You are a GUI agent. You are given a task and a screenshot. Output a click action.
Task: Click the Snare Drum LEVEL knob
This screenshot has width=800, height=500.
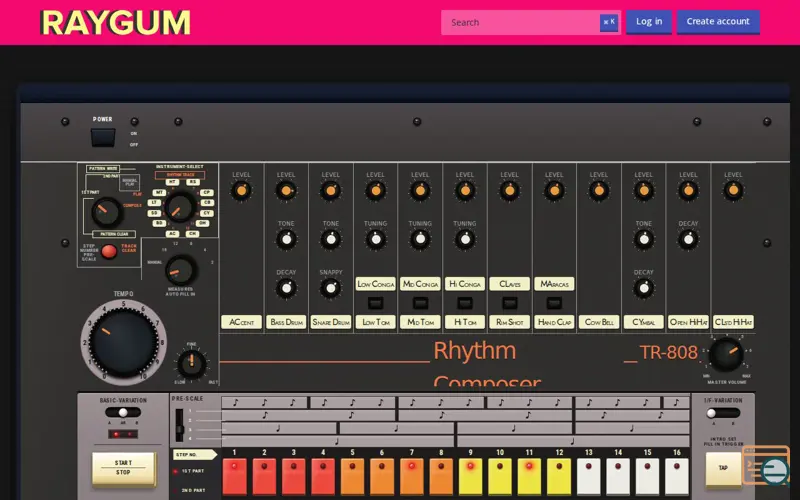point(331,191)
